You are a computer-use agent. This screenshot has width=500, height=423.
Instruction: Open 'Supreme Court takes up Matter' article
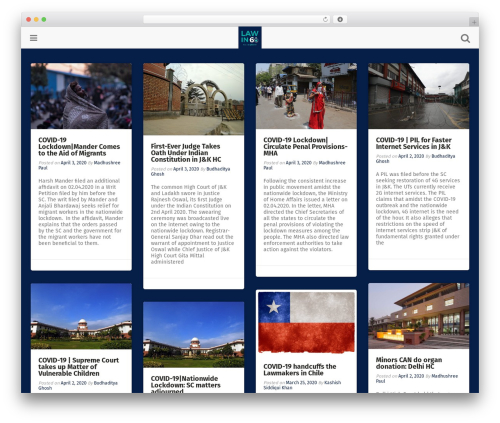(x=78, y=367)
